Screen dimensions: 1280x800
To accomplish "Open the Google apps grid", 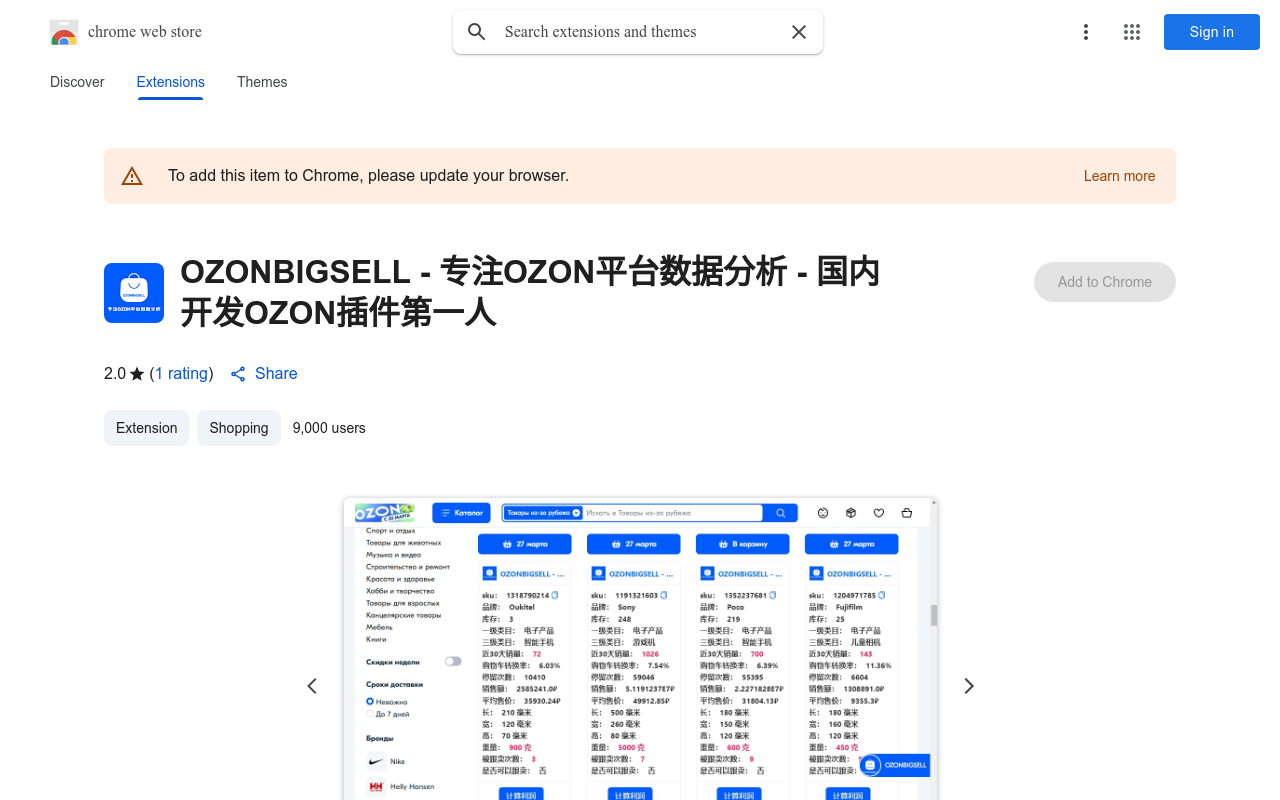I will click(x=1132, y=32).
